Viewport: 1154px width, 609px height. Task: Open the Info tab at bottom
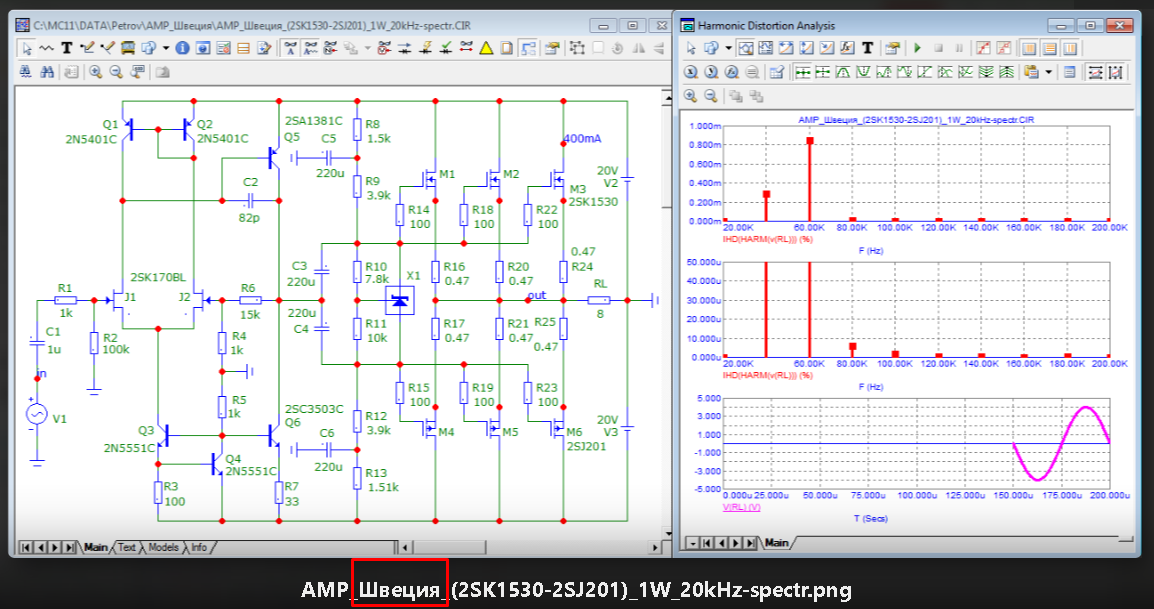pos(199,547)
